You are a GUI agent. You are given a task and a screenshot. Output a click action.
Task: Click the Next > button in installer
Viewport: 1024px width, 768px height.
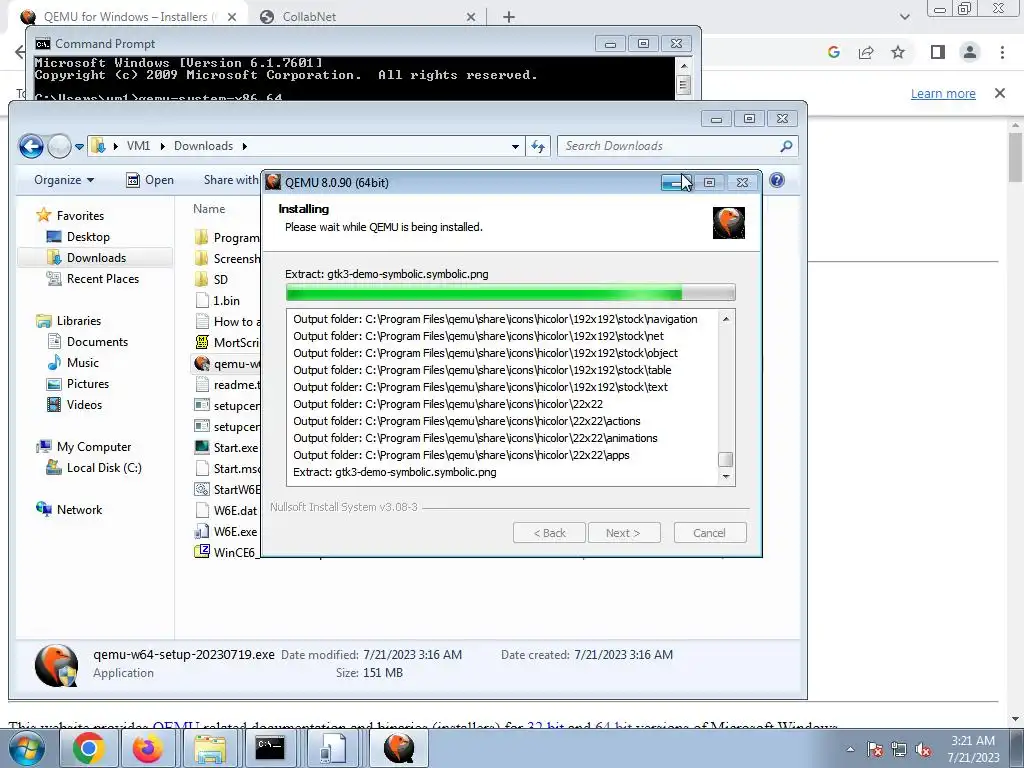point(624,533)
